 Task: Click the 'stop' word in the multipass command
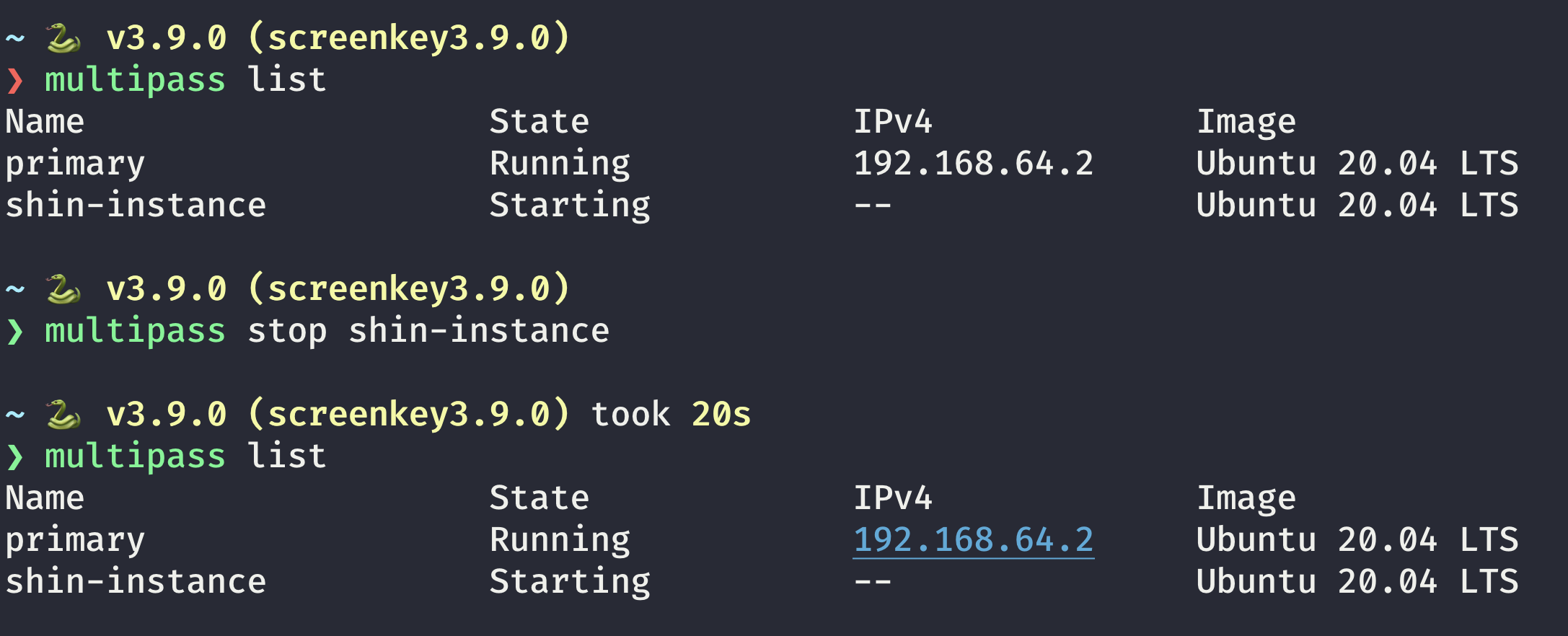[287, 332]
